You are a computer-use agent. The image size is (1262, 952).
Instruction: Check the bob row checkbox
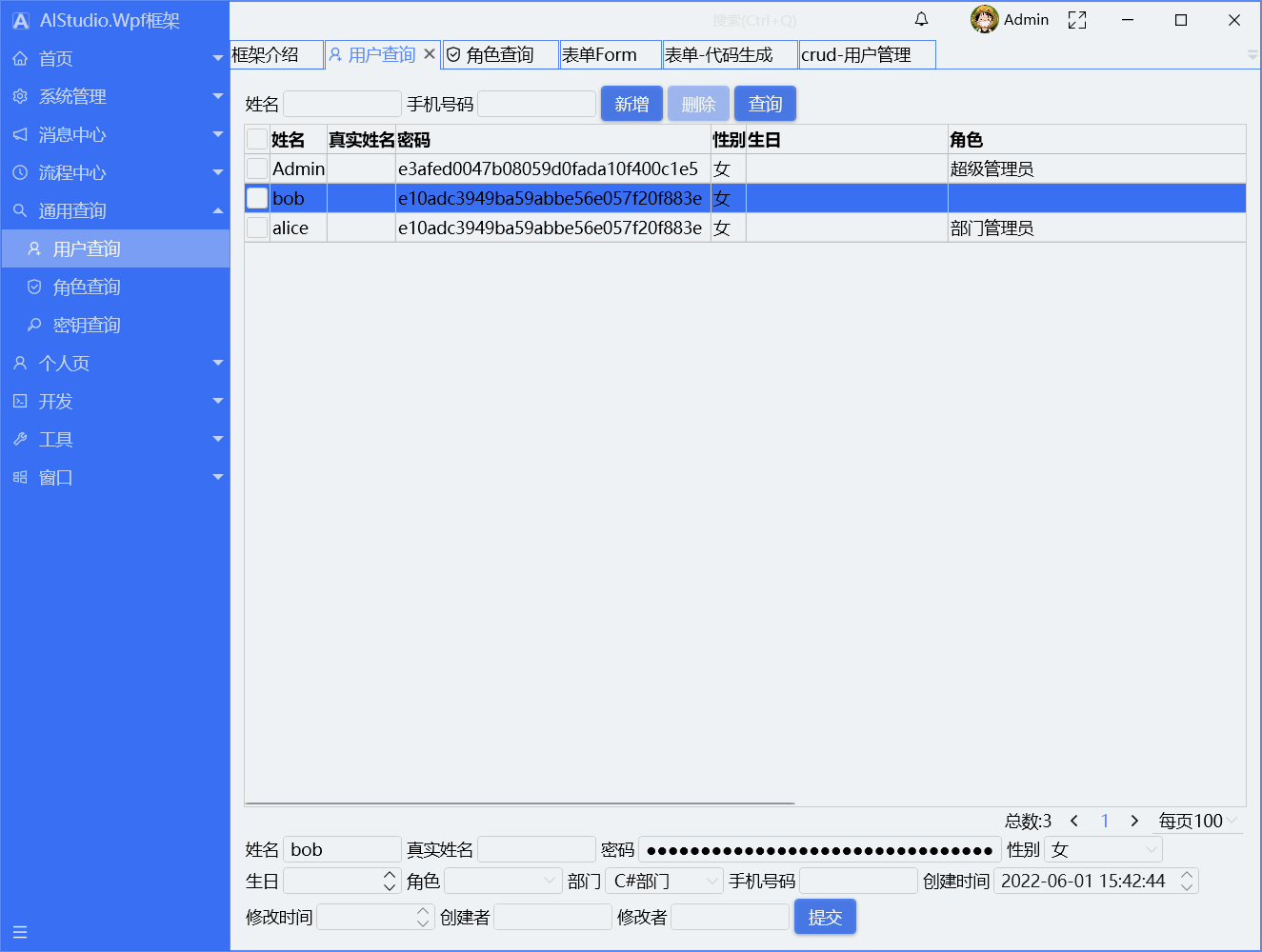coord(257,198)
